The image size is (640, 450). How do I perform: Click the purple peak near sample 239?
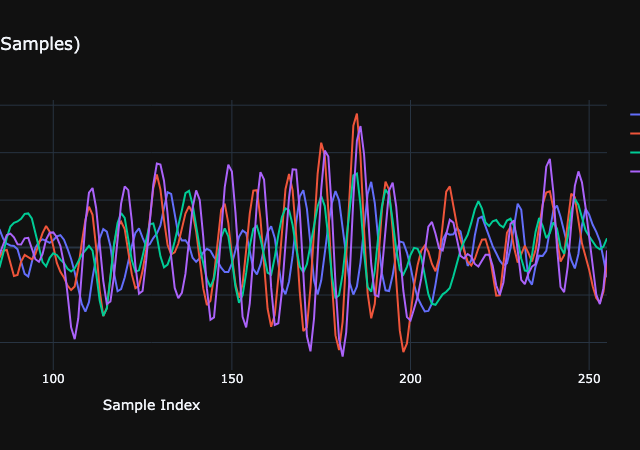[549, 160]
